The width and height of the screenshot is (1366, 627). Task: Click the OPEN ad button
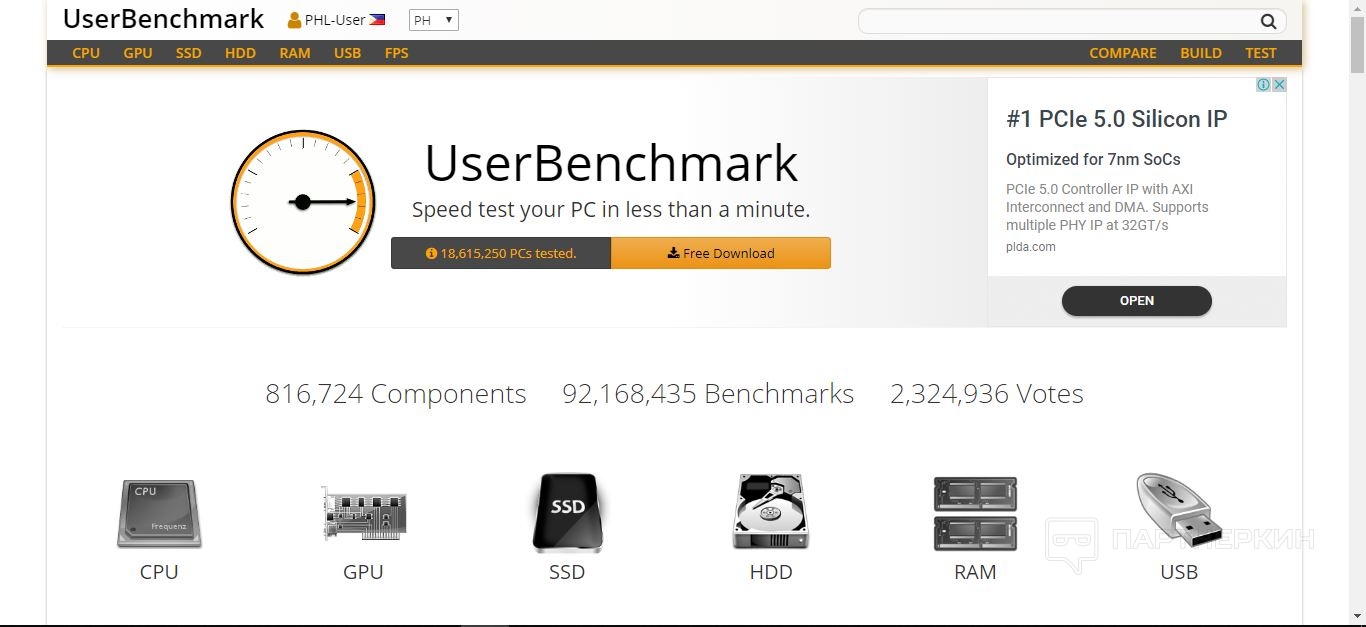[x=1137, y=301]
